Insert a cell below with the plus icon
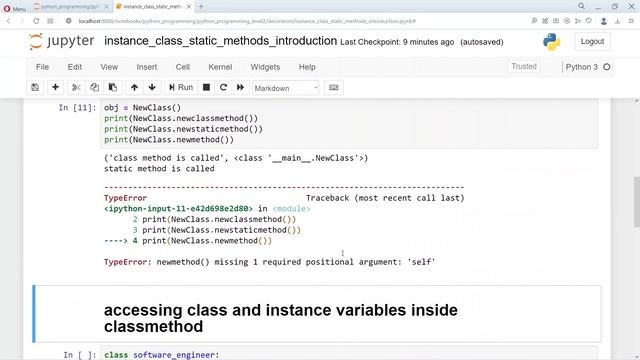The width and height of the screenshot is (640, 360). 56,87
